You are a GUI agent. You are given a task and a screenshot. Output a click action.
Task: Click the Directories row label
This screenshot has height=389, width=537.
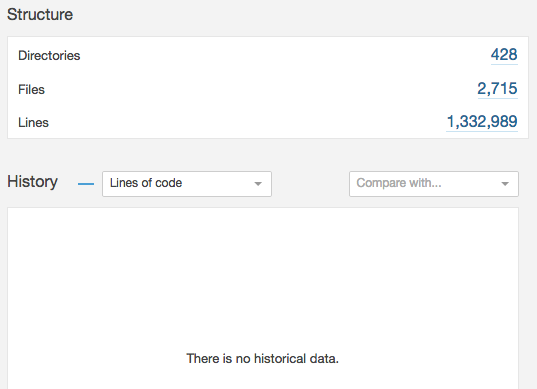click(49, 55)
